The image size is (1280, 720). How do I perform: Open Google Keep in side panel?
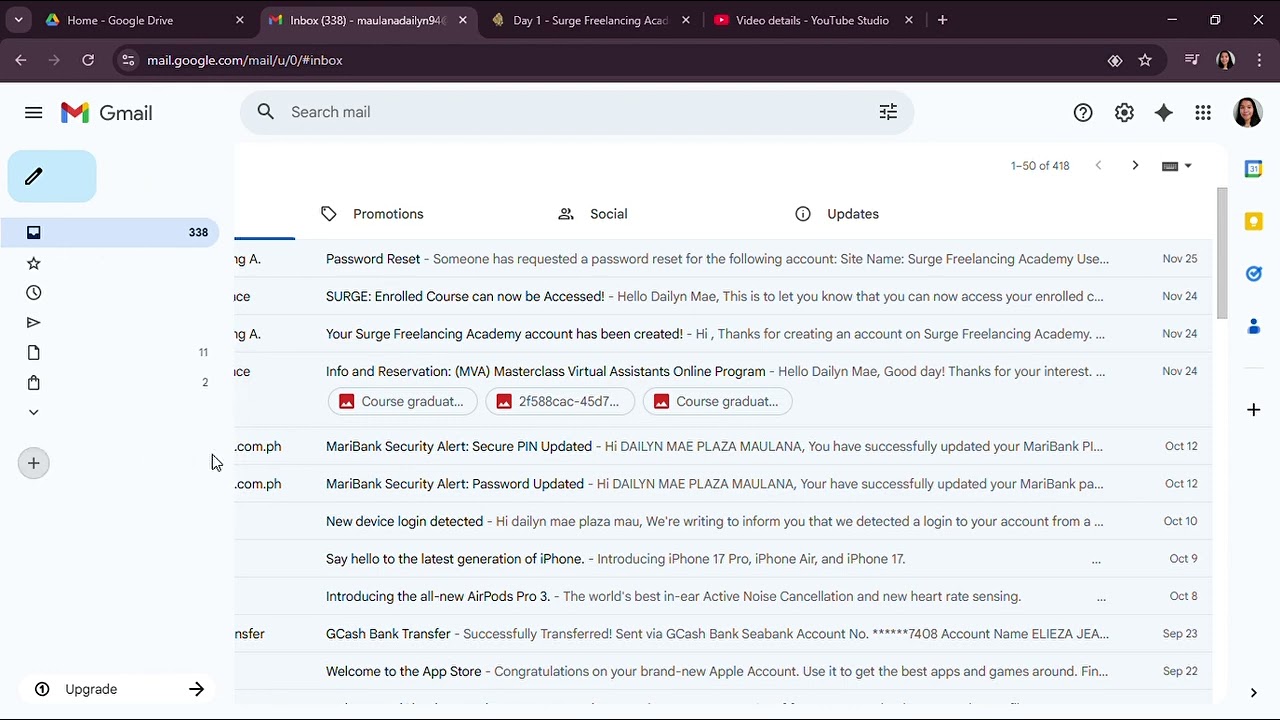[x=1253, y=221]
